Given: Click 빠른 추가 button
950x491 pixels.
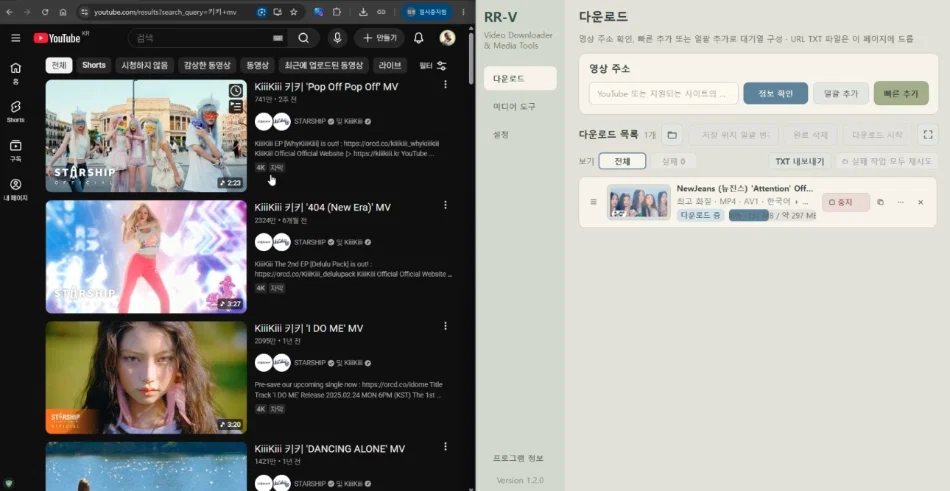Looking at the screenshot, I should click(901, 93).
